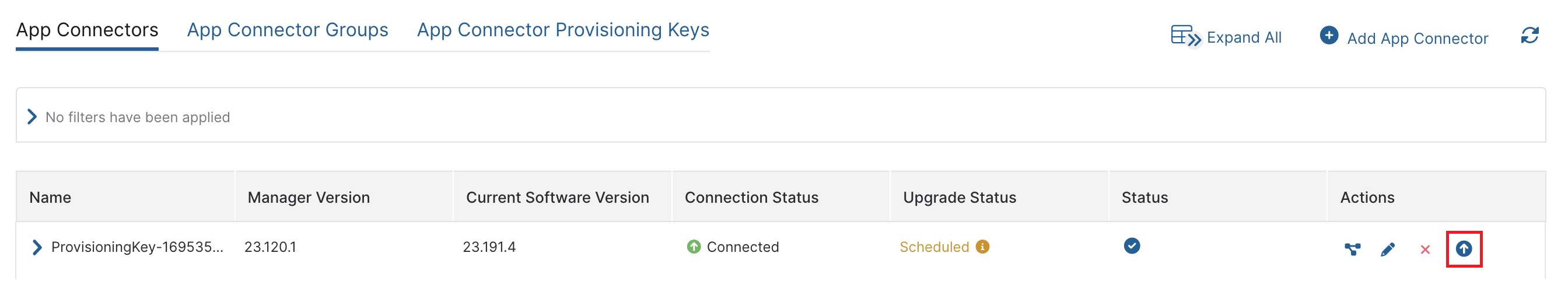Select the App Connectors tab
This screenshot has height=284, width=1568.
(x=87, y=30)
